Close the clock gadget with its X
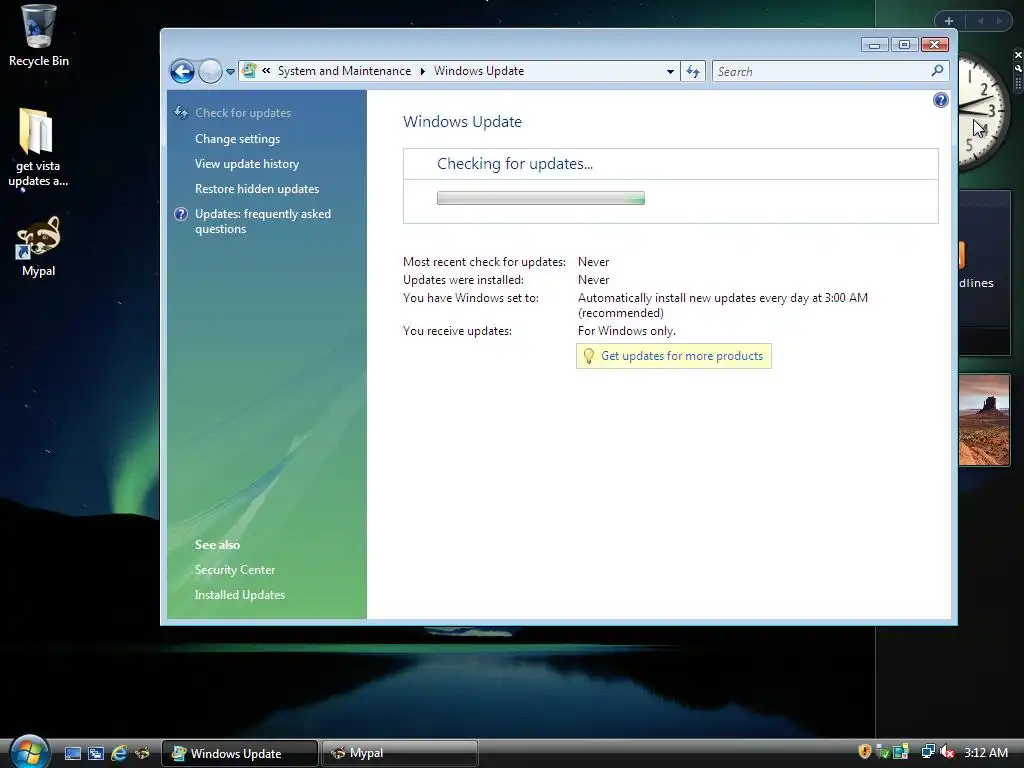Viewport: 1024px width, 768px height. pos(1017,56)
